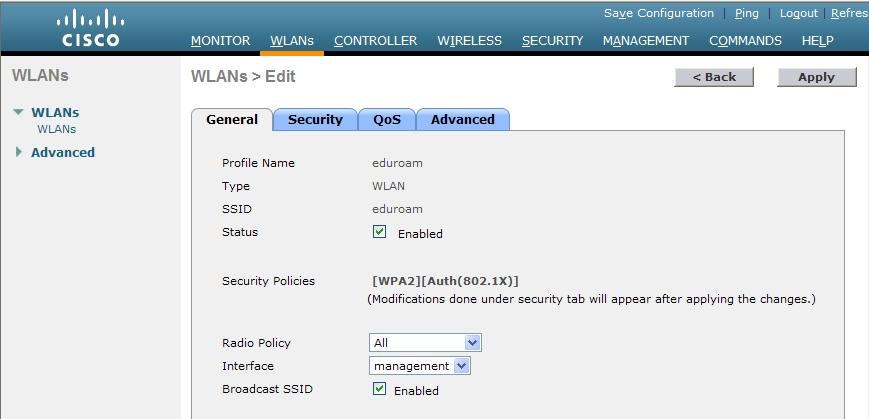Click the Cisco logo
Screen dimensions: 869x419
(90, 30)
